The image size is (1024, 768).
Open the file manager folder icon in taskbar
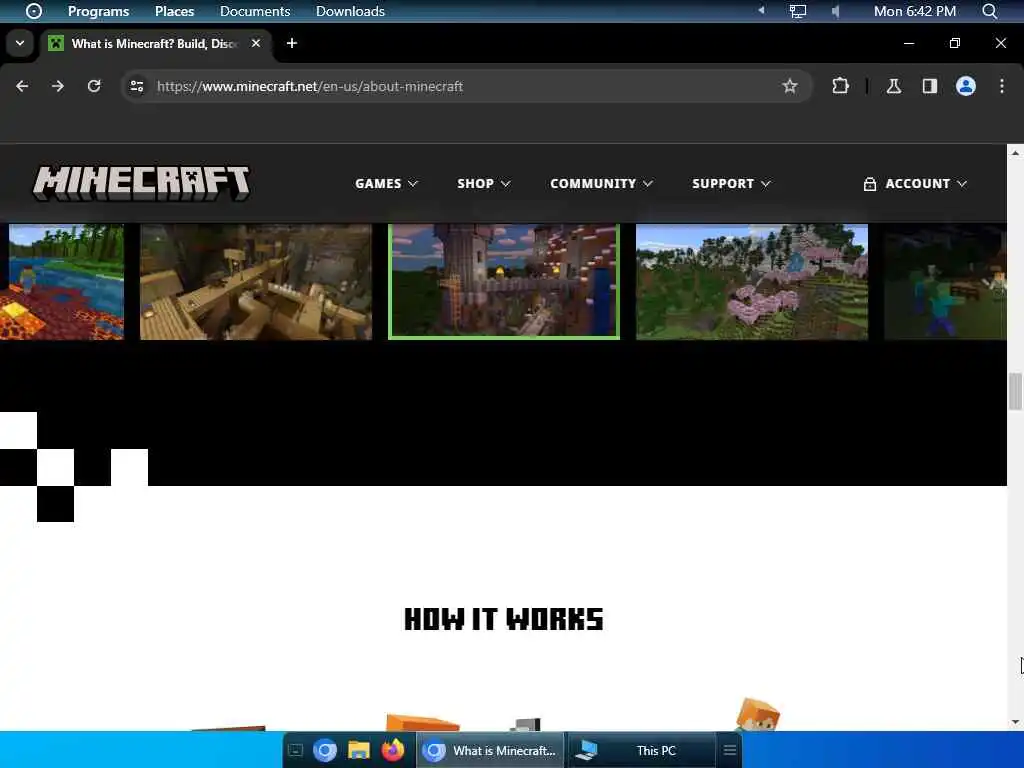[x=359, y=750]
